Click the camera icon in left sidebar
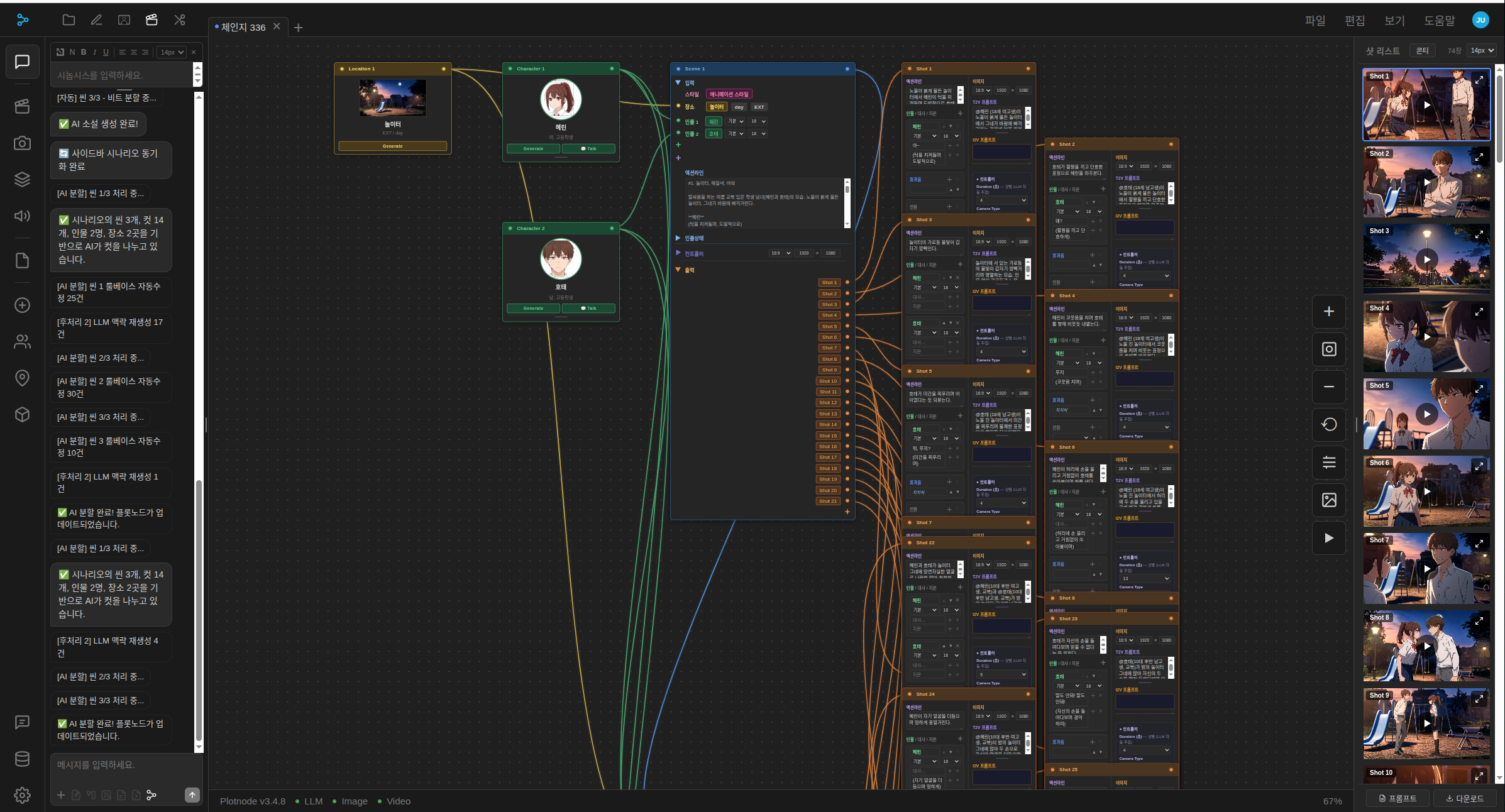The image size is (1505, 812). coord(23,143)
